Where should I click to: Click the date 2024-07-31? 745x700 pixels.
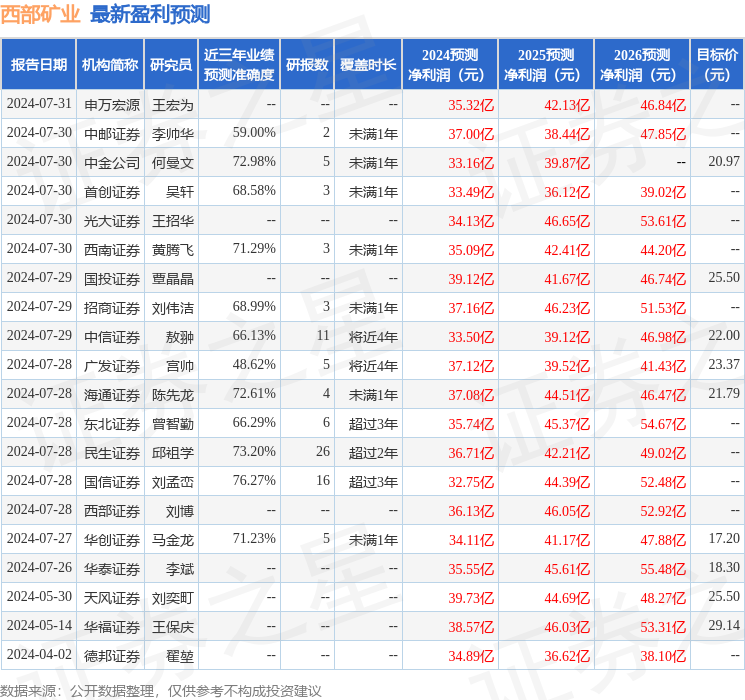tap(39, 104)
